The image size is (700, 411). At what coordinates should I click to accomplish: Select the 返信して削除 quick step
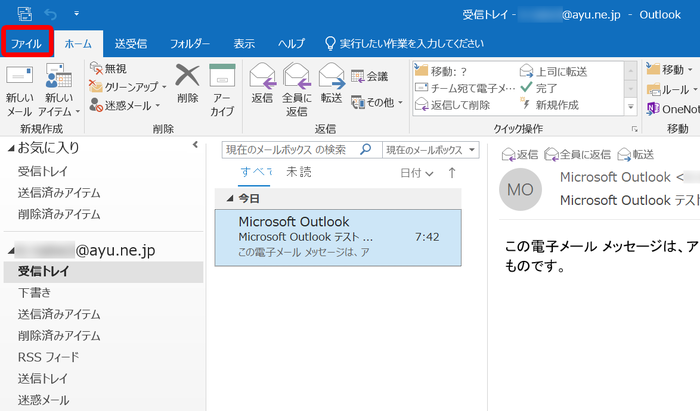pyautogui.click(x=453, y=105)
